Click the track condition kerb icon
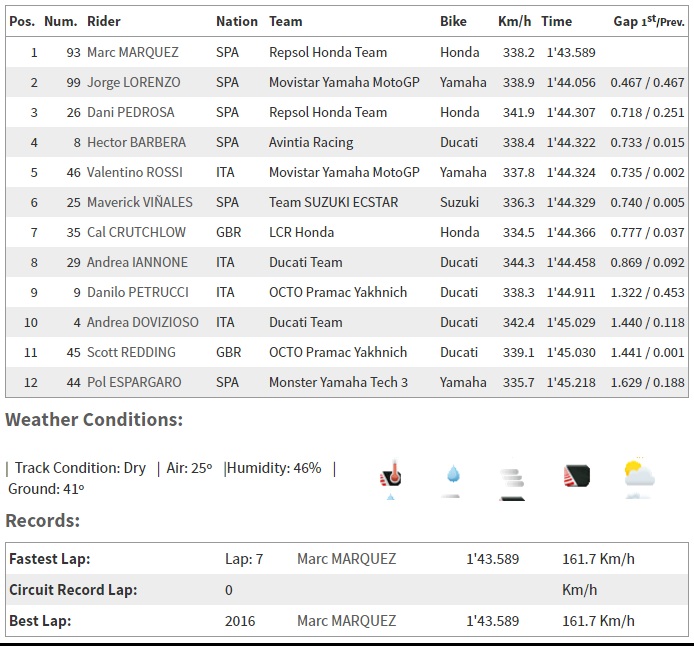 pyautogui.click(x=576, y=476)
